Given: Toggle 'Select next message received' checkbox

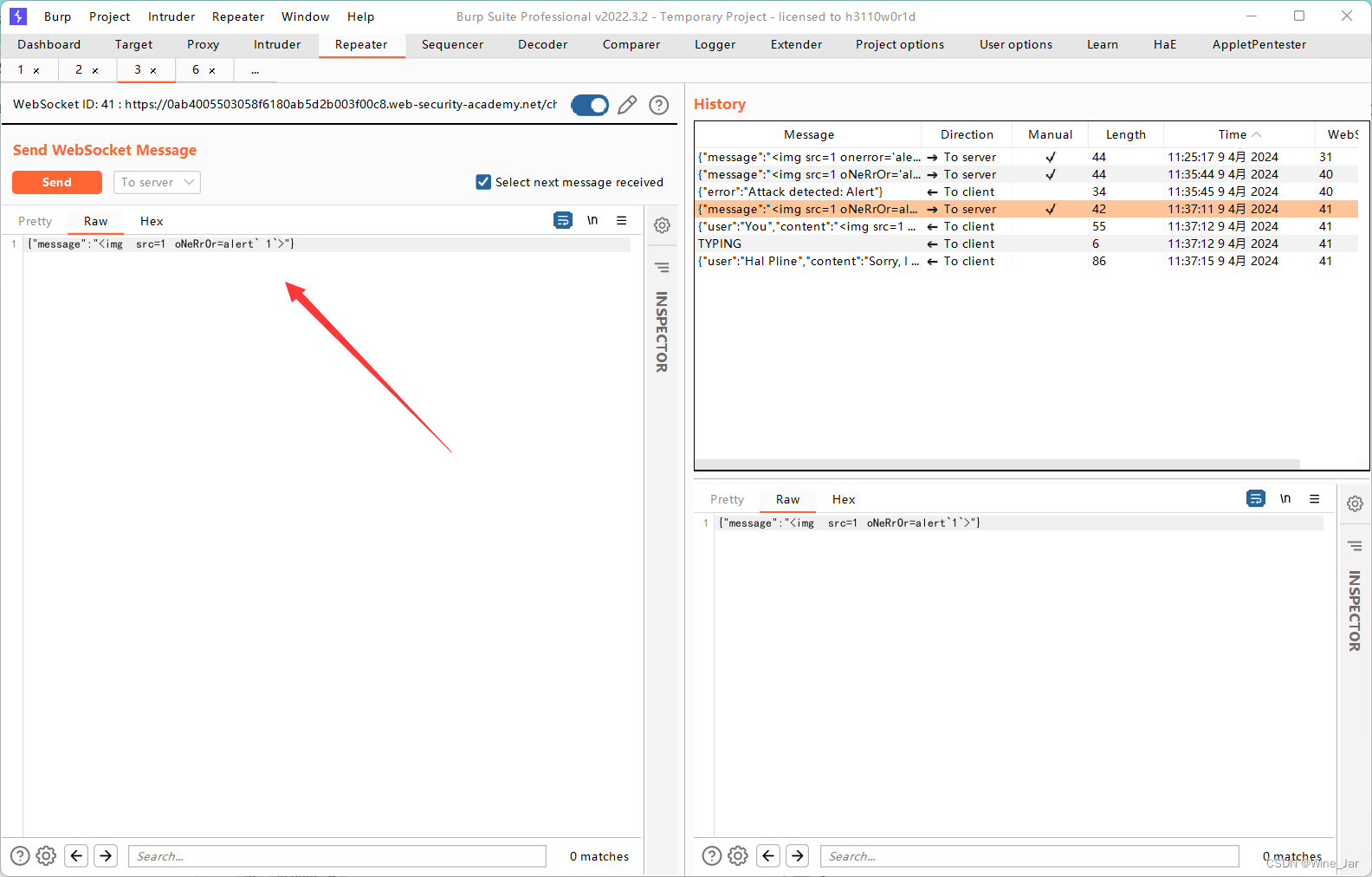Looking at the screenshot, I should pos(483,182).
